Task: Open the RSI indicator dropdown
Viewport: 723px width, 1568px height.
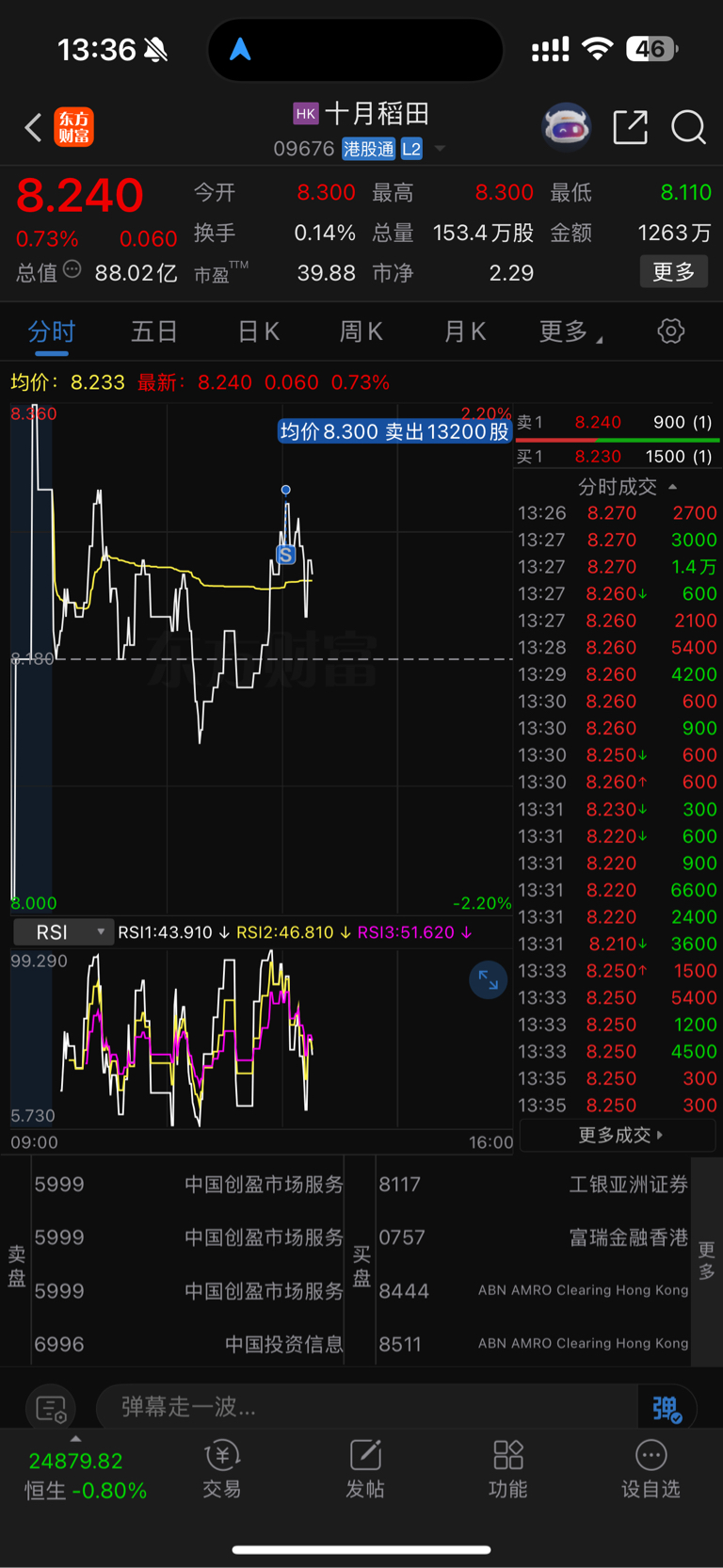Action: [64, 932]
